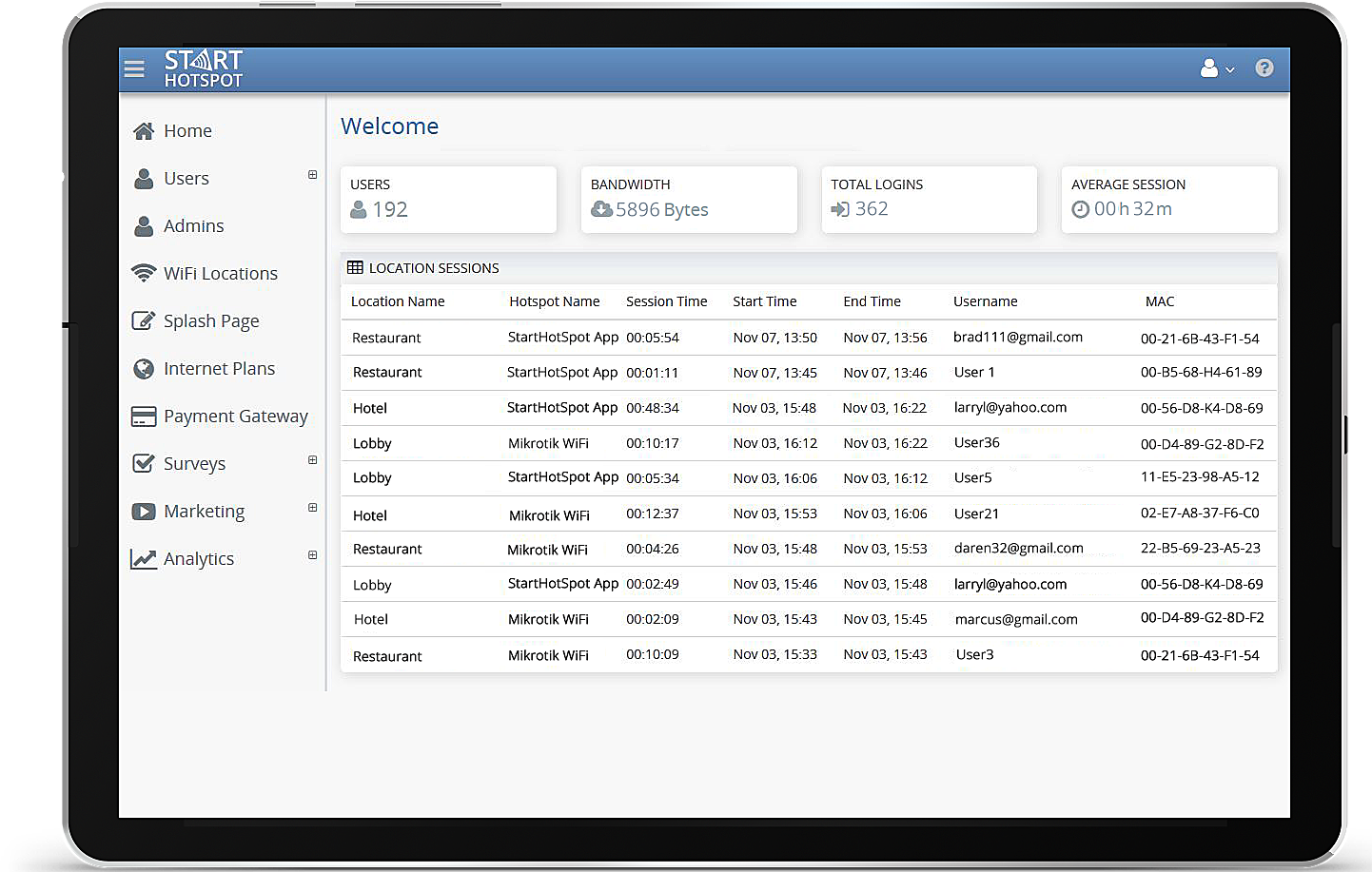Select MAC 00-B5-68-H4-61-89
This screenshot has width=1372, height=872.
tap(1202, 373)
